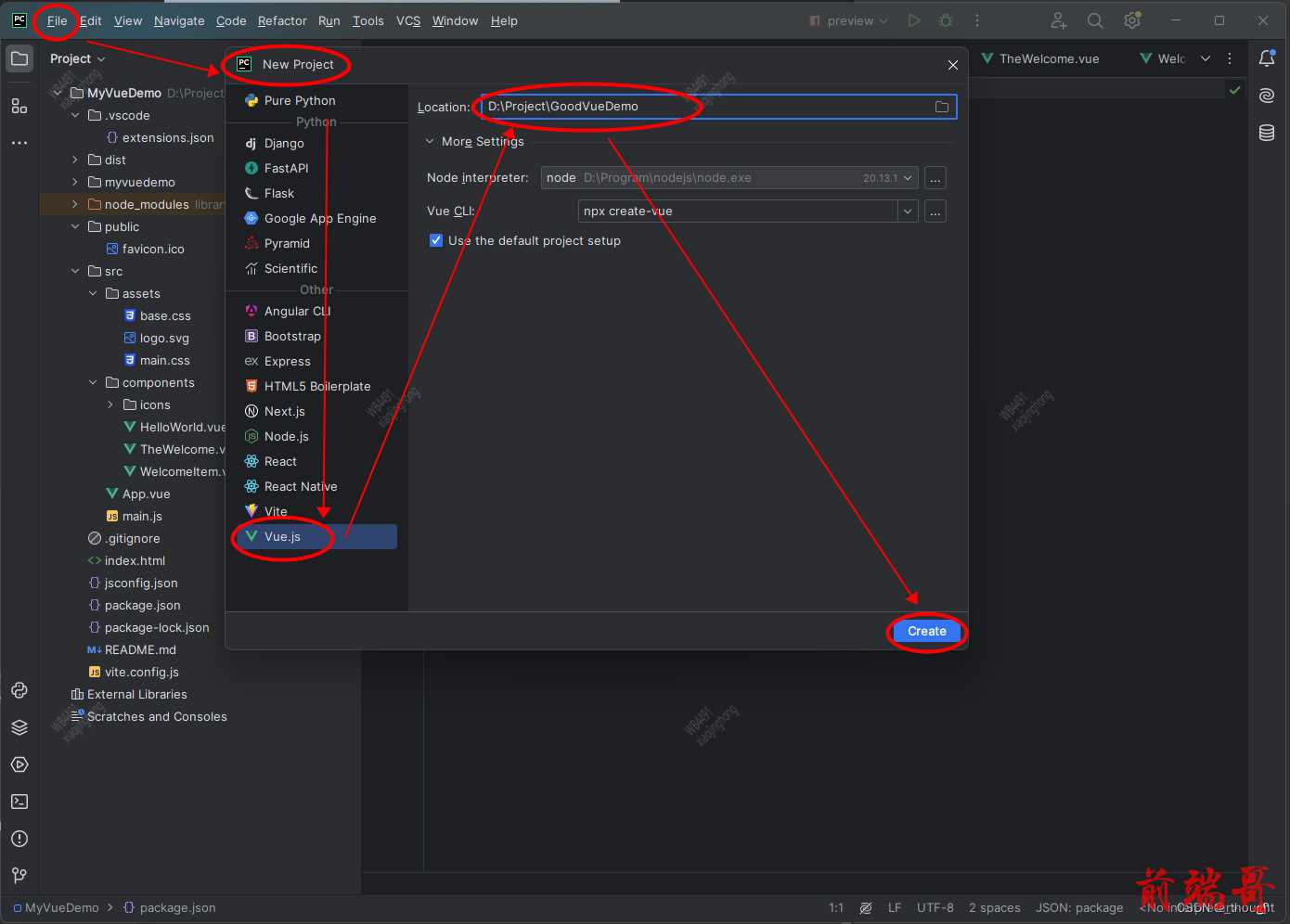Show hidden editor tabs dropdown chevron
This screenshot has width=1290, height=924.
tap(1206, 58)
